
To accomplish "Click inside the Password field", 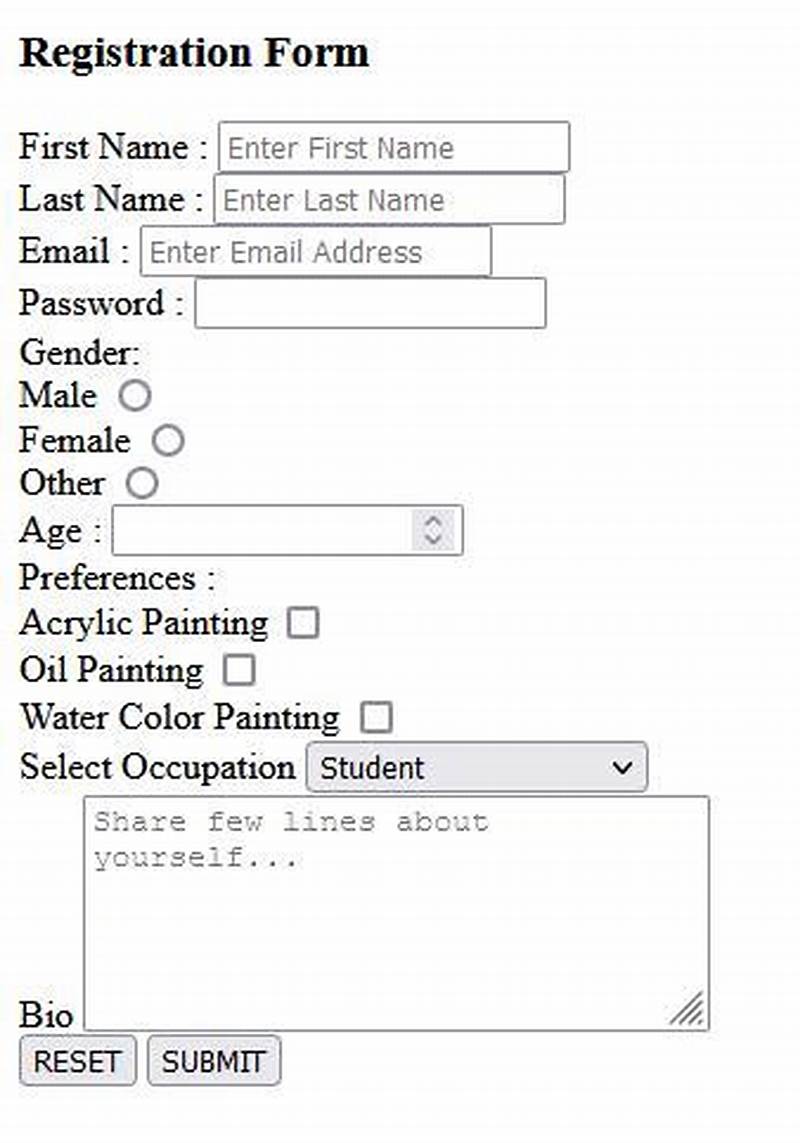I will click(x=370, y=303).
